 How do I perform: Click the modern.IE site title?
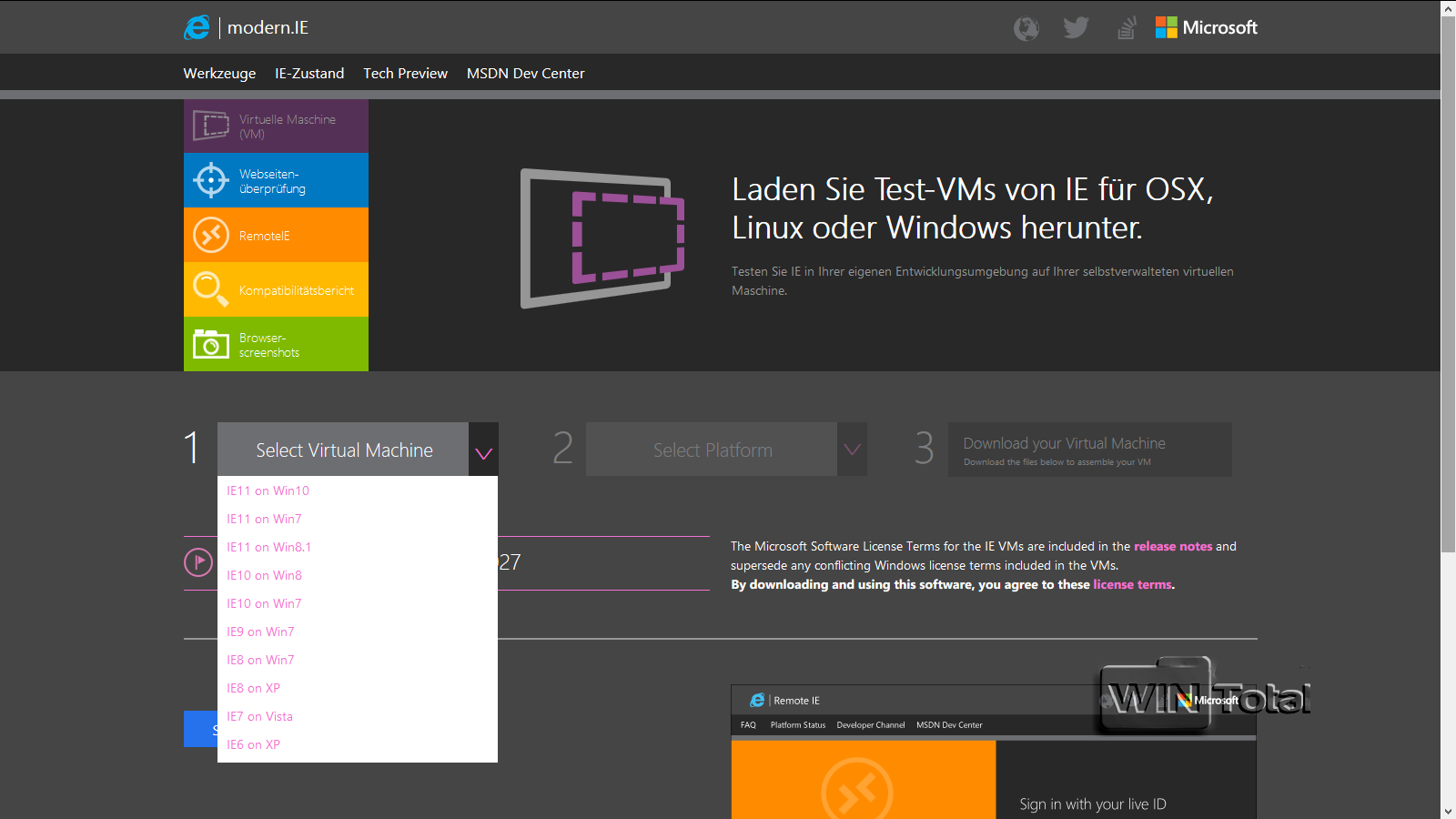point(268,28)
